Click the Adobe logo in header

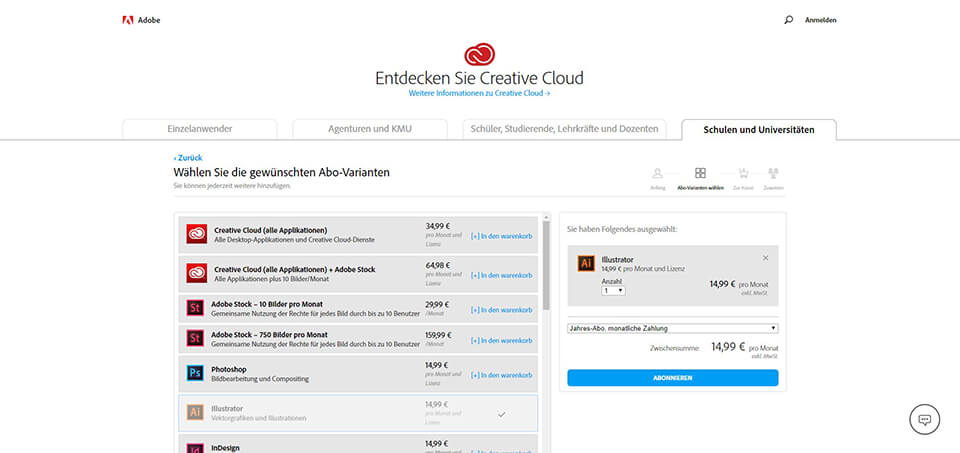[x=141, y=20]
